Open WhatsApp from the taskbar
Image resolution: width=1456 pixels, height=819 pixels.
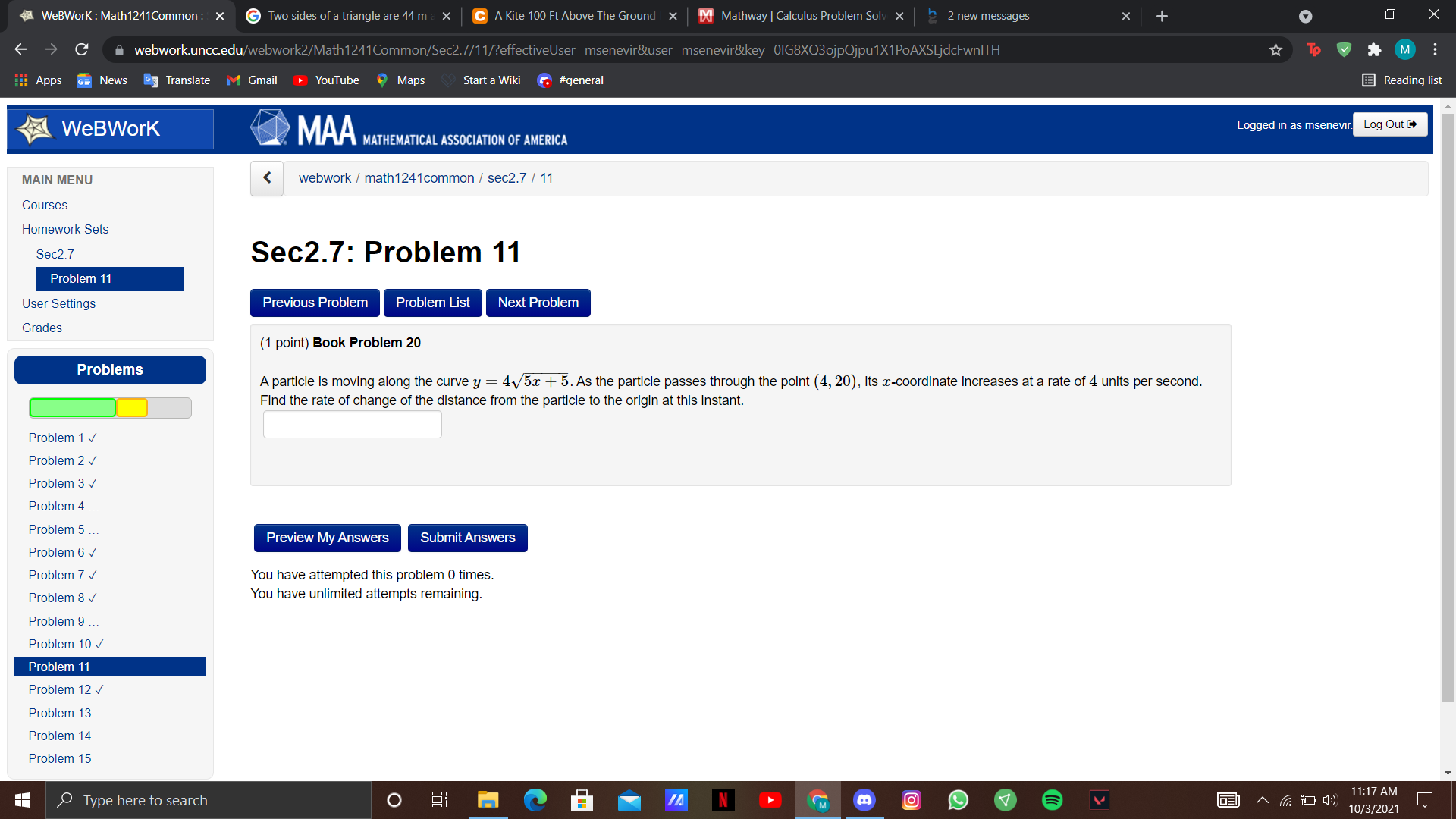coord(958,800)
